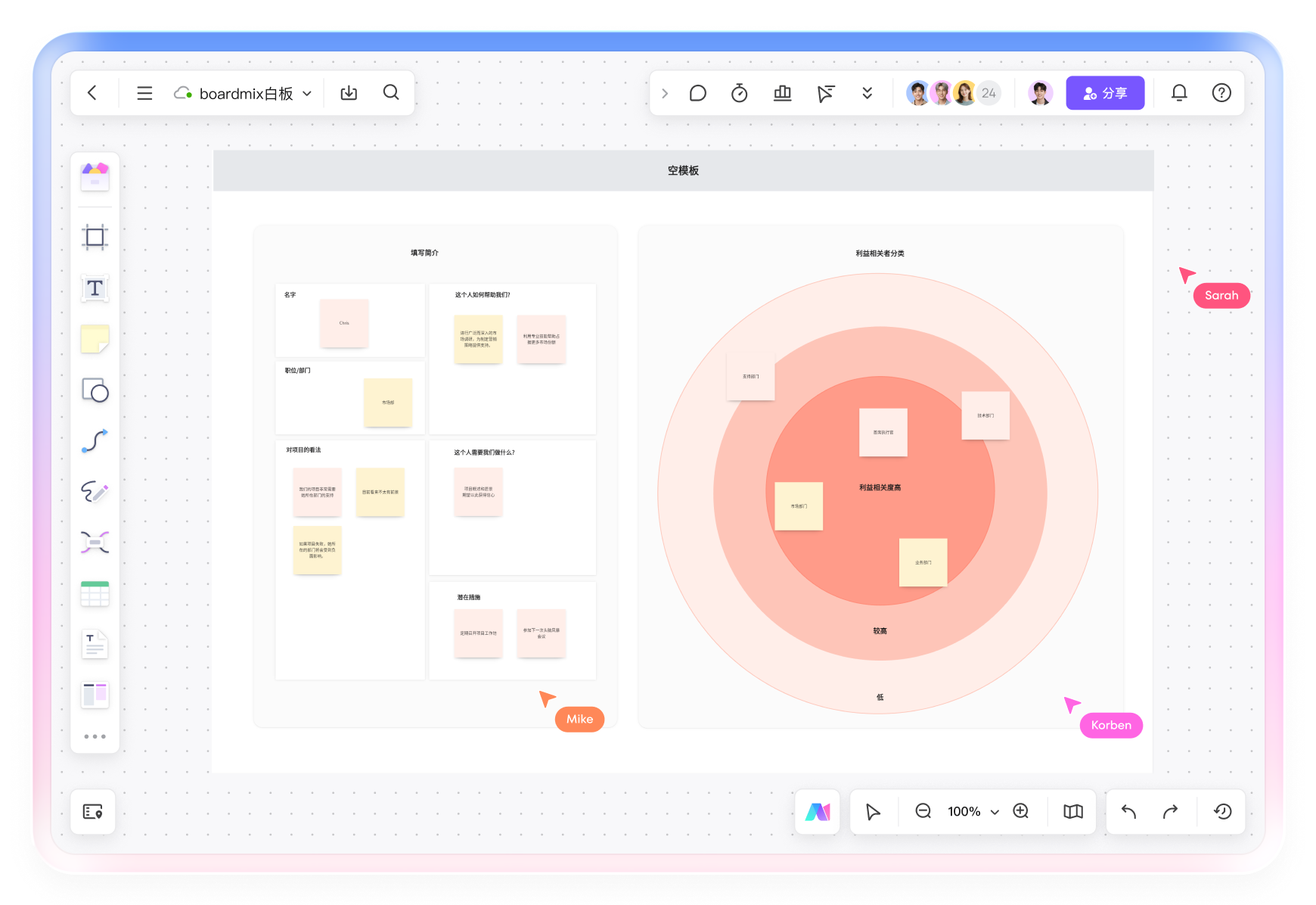Image resolution: width=1316 pixels, height=905 pixels.
Task: Expand the boardmix白板 file name dropdown
Action: pyautogui.click(x=307, y=94)
